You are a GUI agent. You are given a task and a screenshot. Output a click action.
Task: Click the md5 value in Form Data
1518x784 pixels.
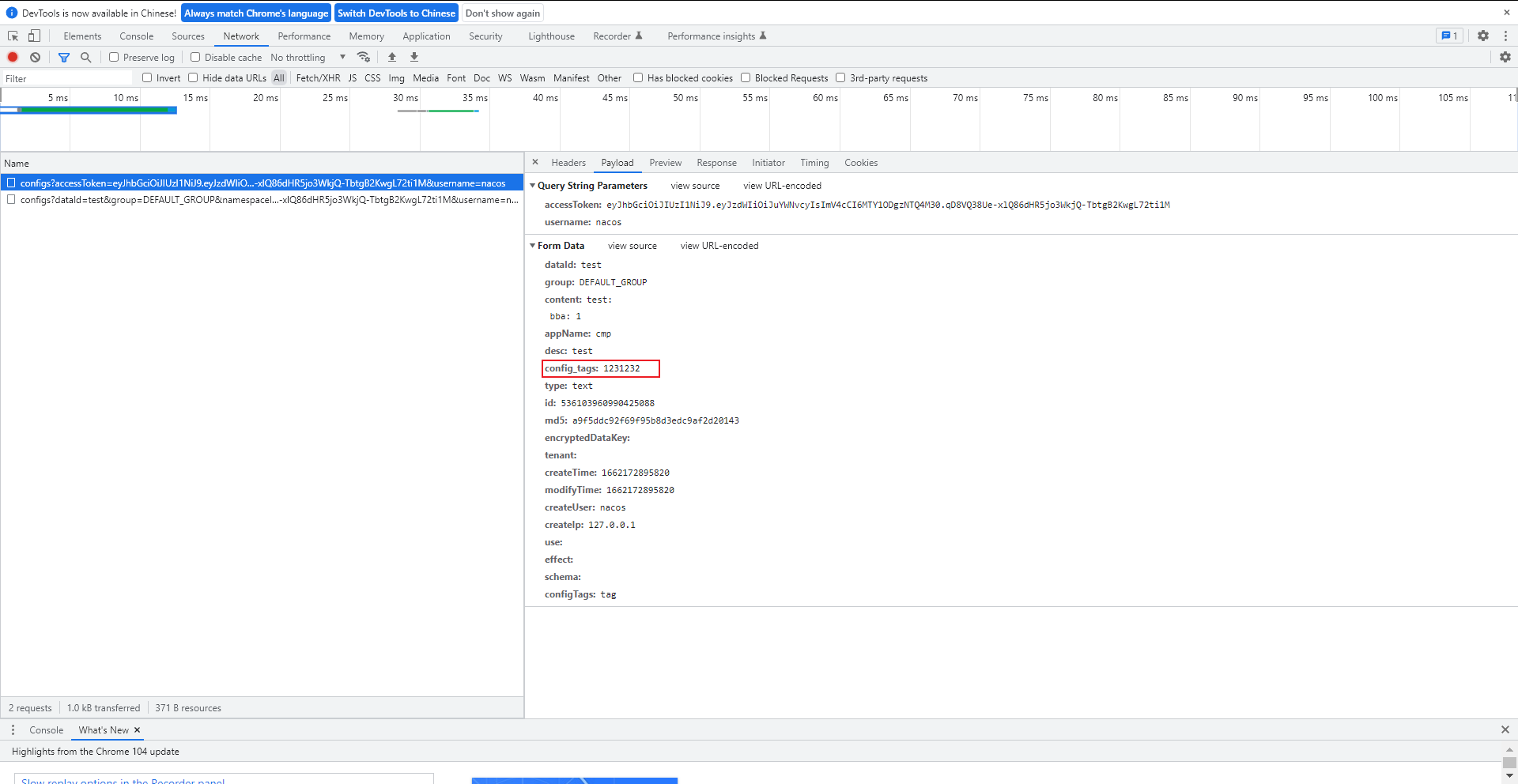point(655,420)
